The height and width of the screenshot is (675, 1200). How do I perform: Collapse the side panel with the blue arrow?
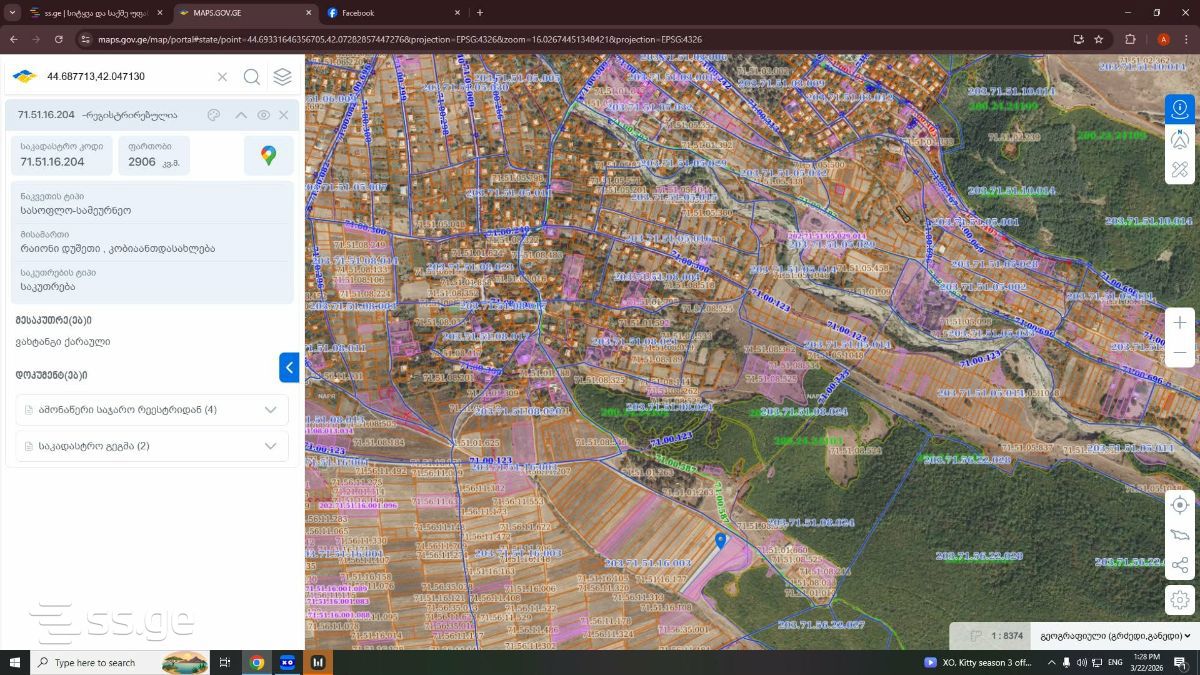click(x=289, y=367)
